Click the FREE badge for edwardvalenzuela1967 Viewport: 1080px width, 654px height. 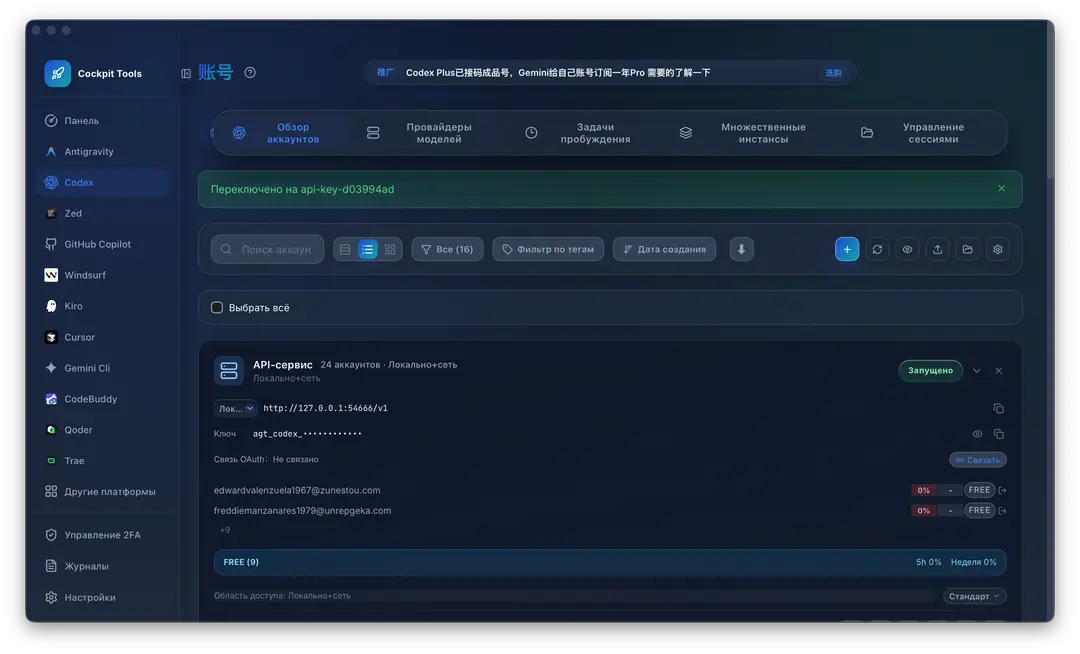click(979, 490)
